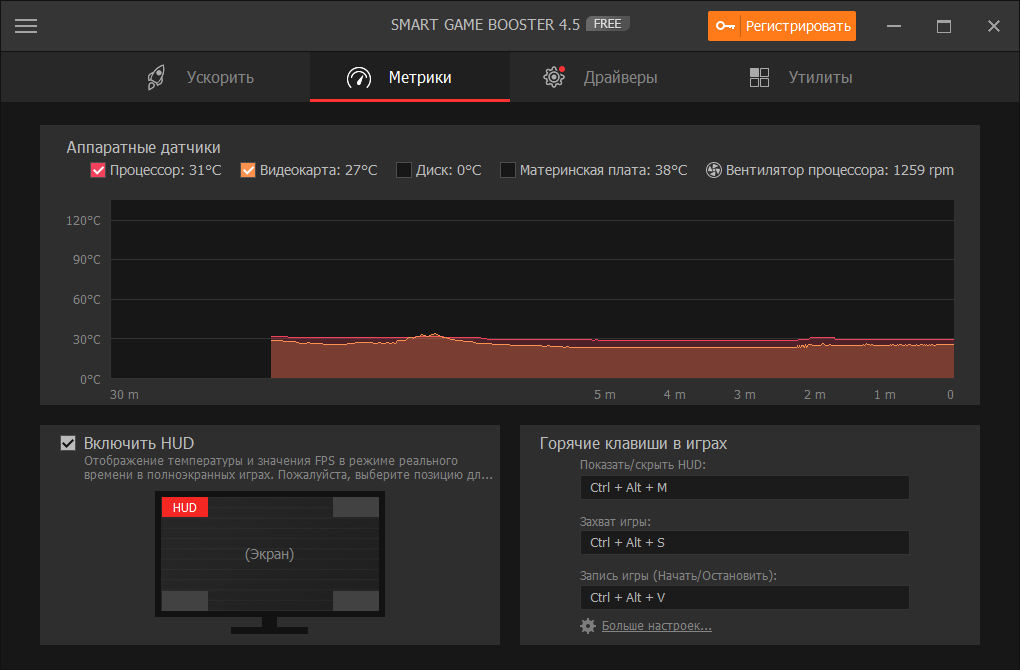This screenshot has width=1020, height=670.
Task: Click the gauge icon for Метрики
Action: [359, 77]
